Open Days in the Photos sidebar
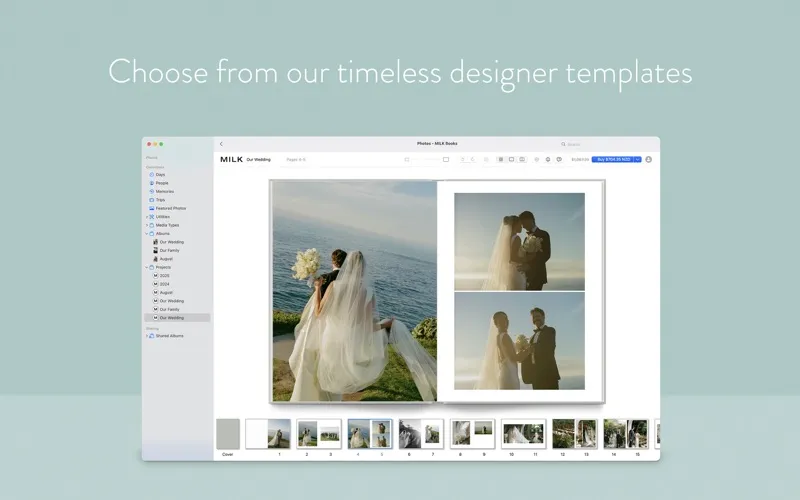The image size is (800, 500). point(157,174)
